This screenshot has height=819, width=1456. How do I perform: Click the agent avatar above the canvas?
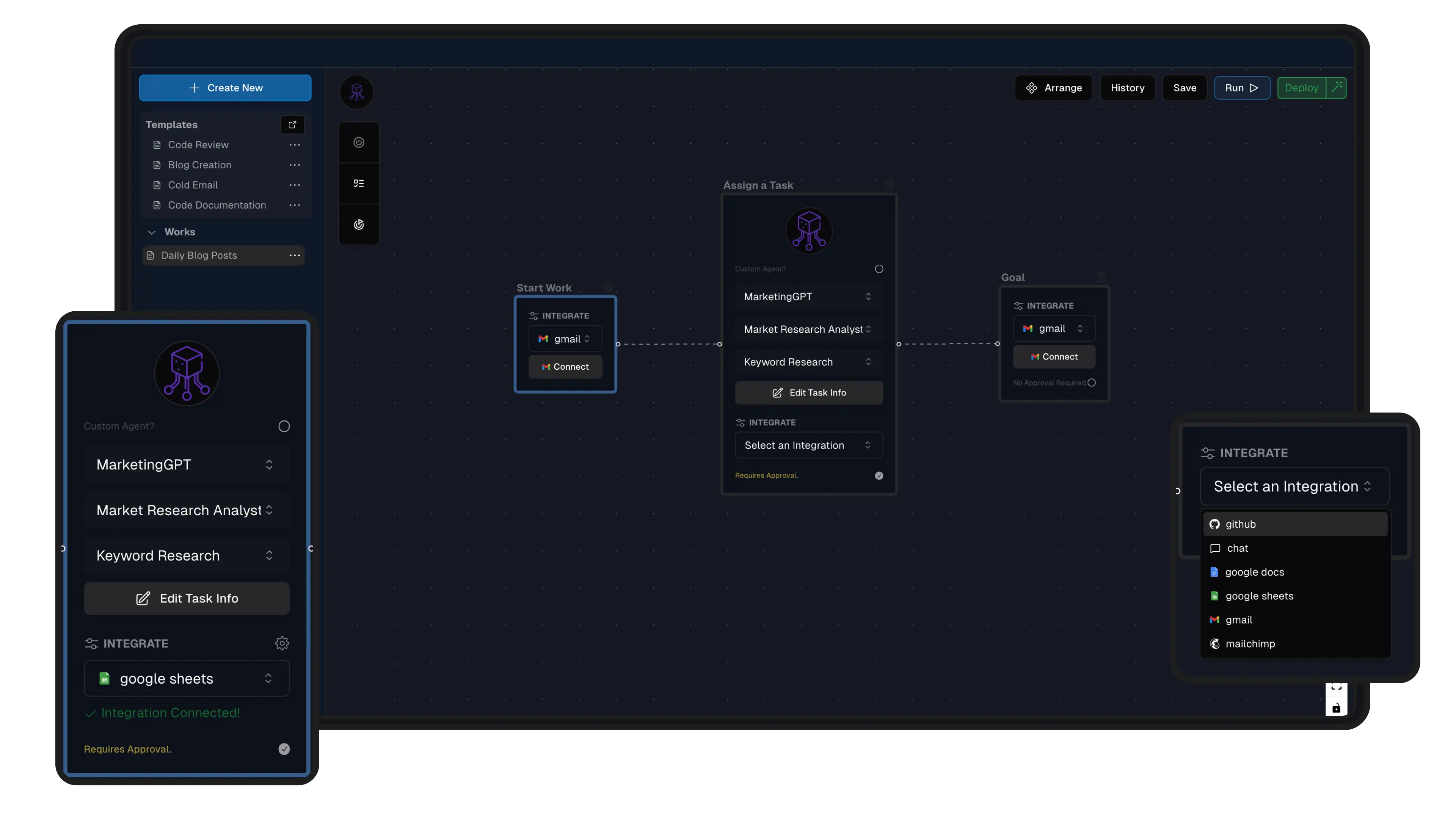pos(356,91)
